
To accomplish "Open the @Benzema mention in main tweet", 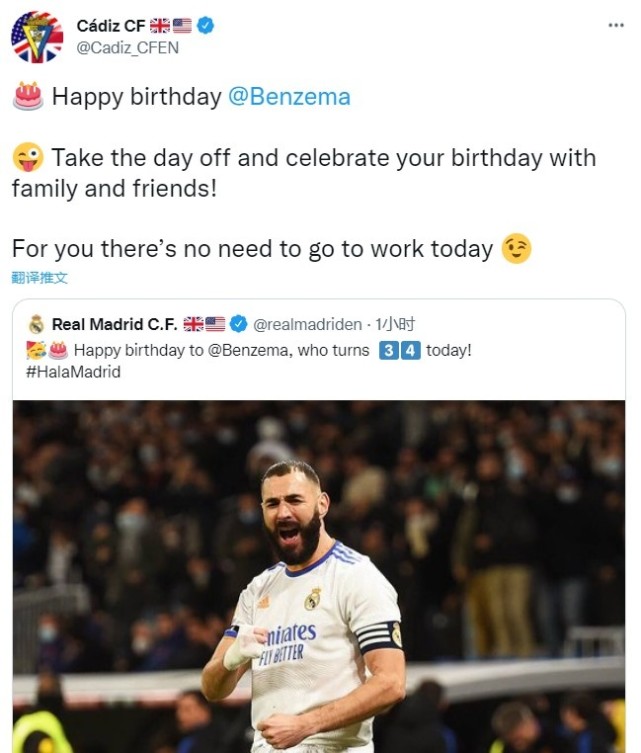I will [x=289, y=97].
